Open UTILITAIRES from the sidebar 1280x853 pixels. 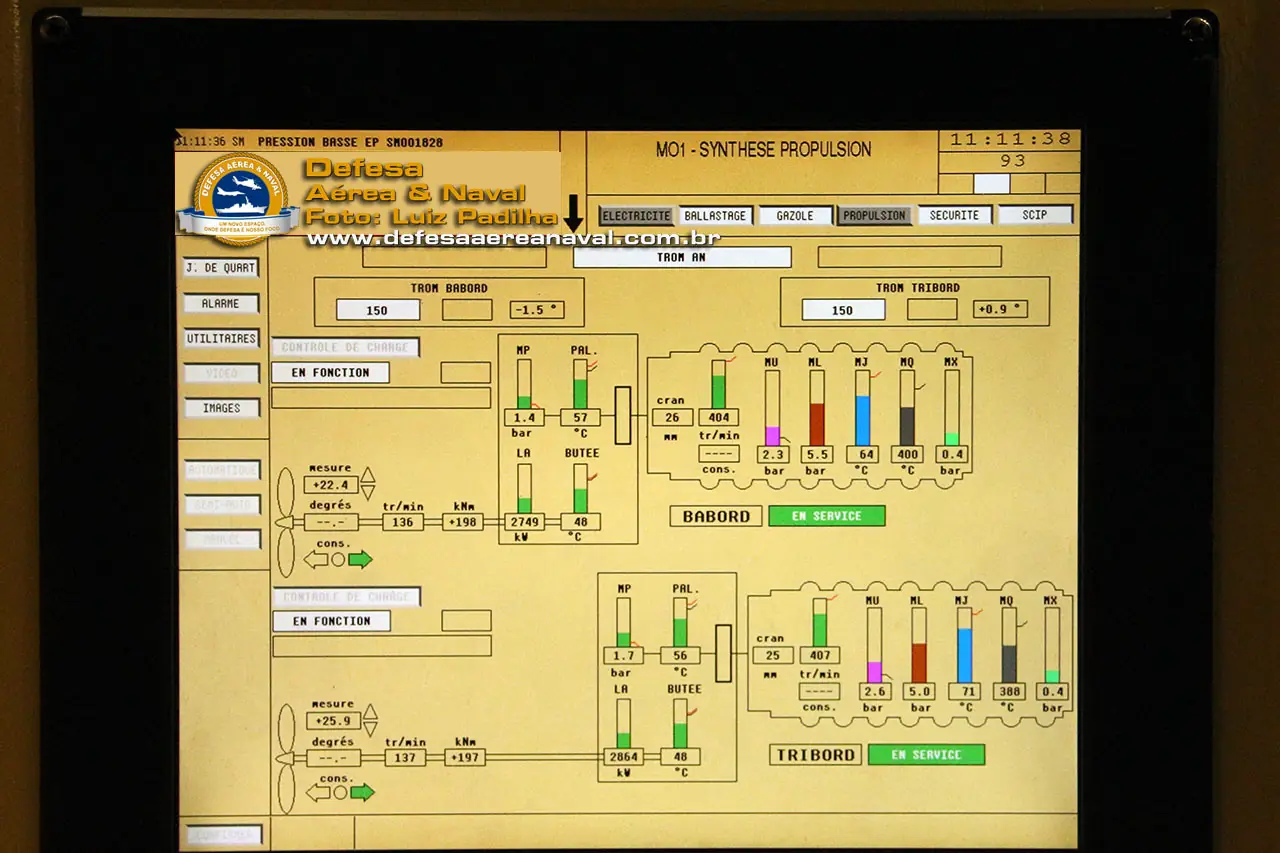pos(221,338)
